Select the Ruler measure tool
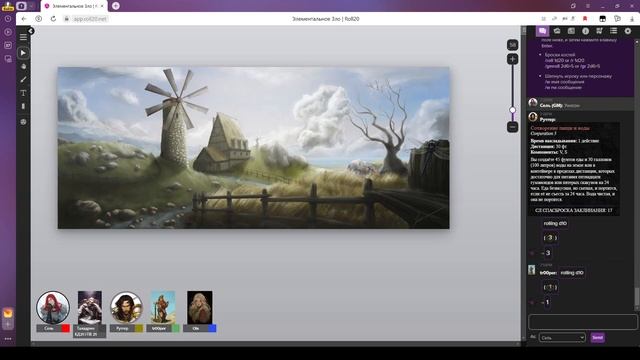 [x=23, y=107]
